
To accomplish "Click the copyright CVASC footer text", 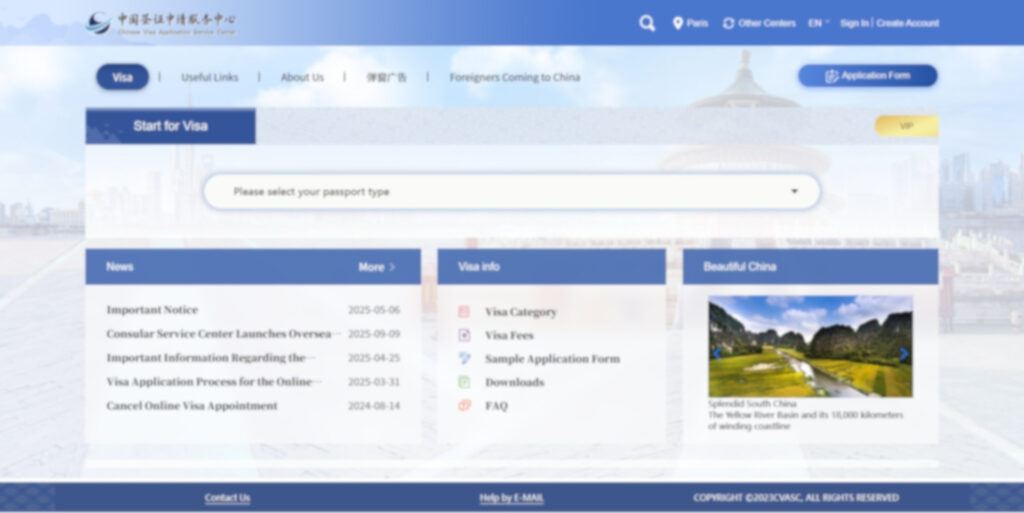I will click(x=796, y=498).
